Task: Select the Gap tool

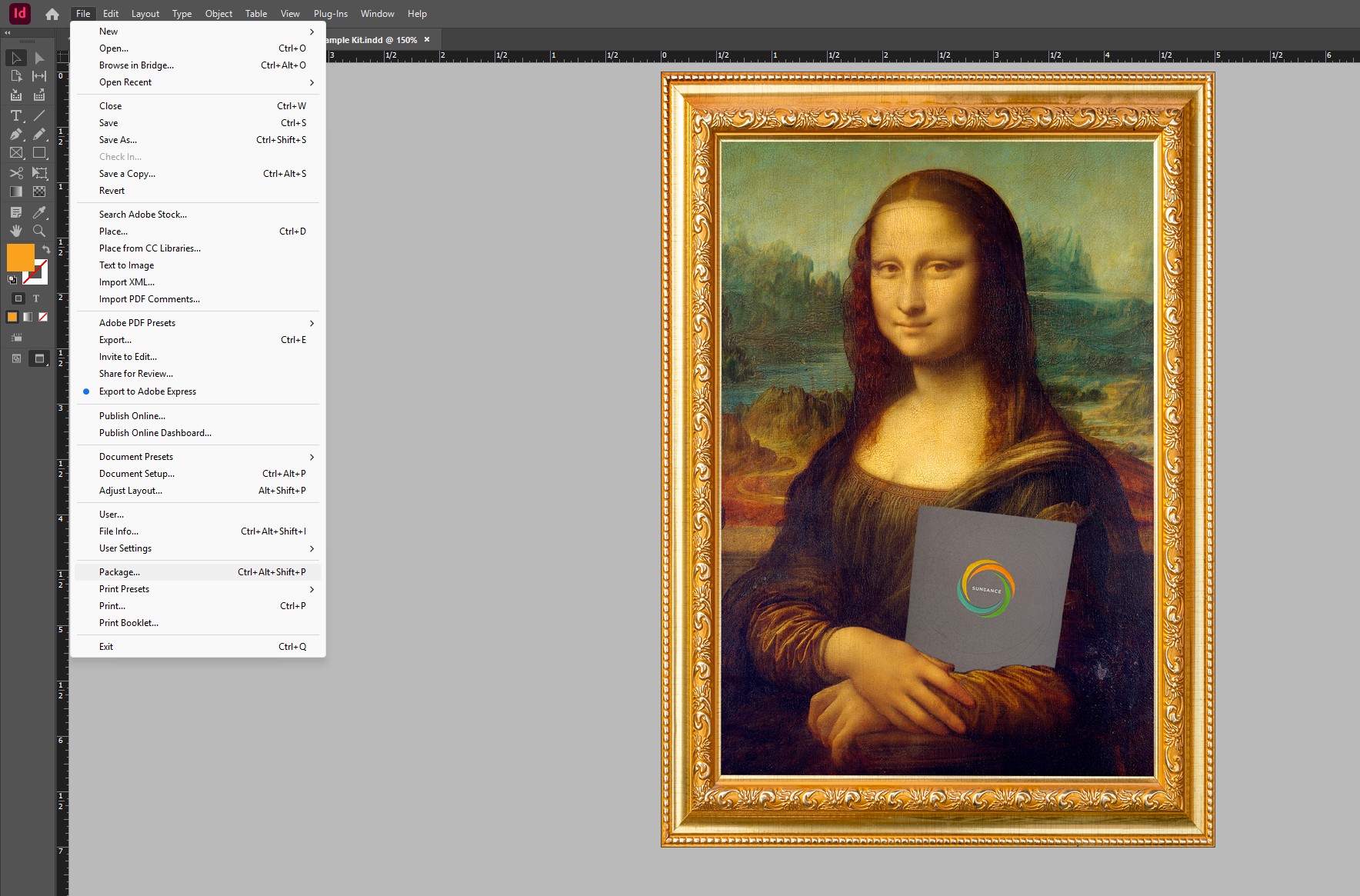Action: point(39,76)
